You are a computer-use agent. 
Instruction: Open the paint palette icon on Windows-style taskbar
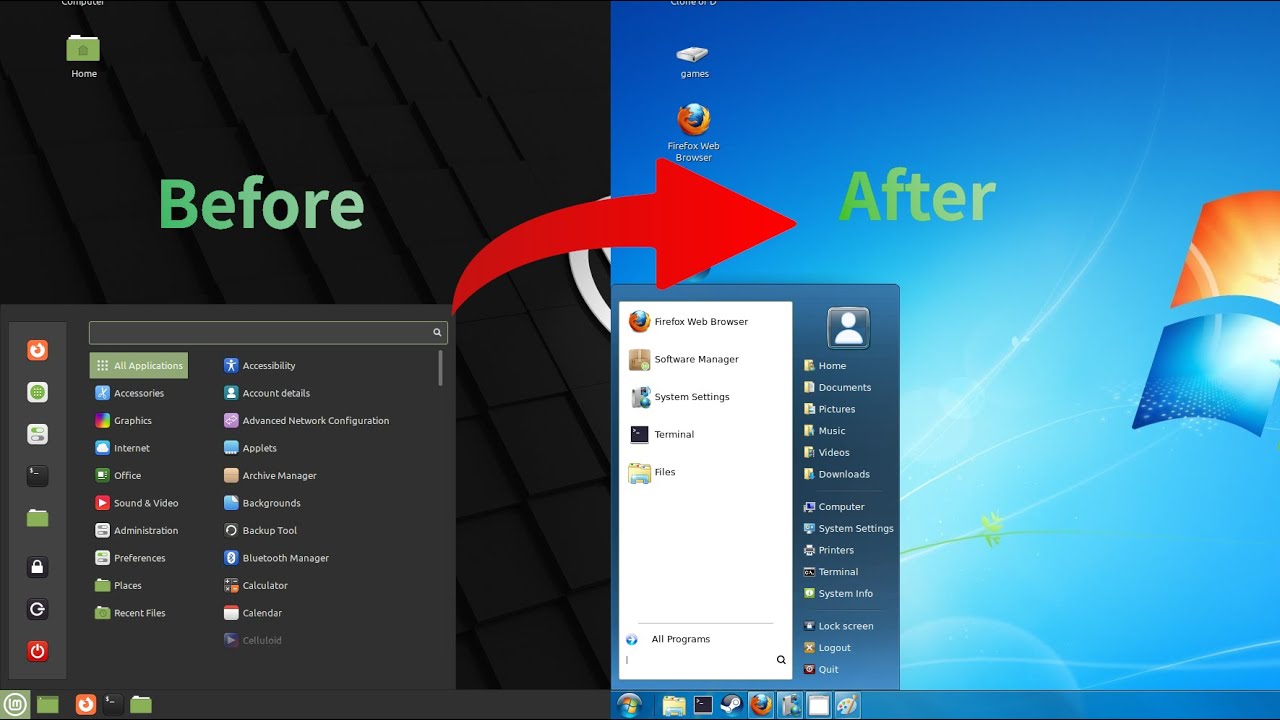pos(847,705)
